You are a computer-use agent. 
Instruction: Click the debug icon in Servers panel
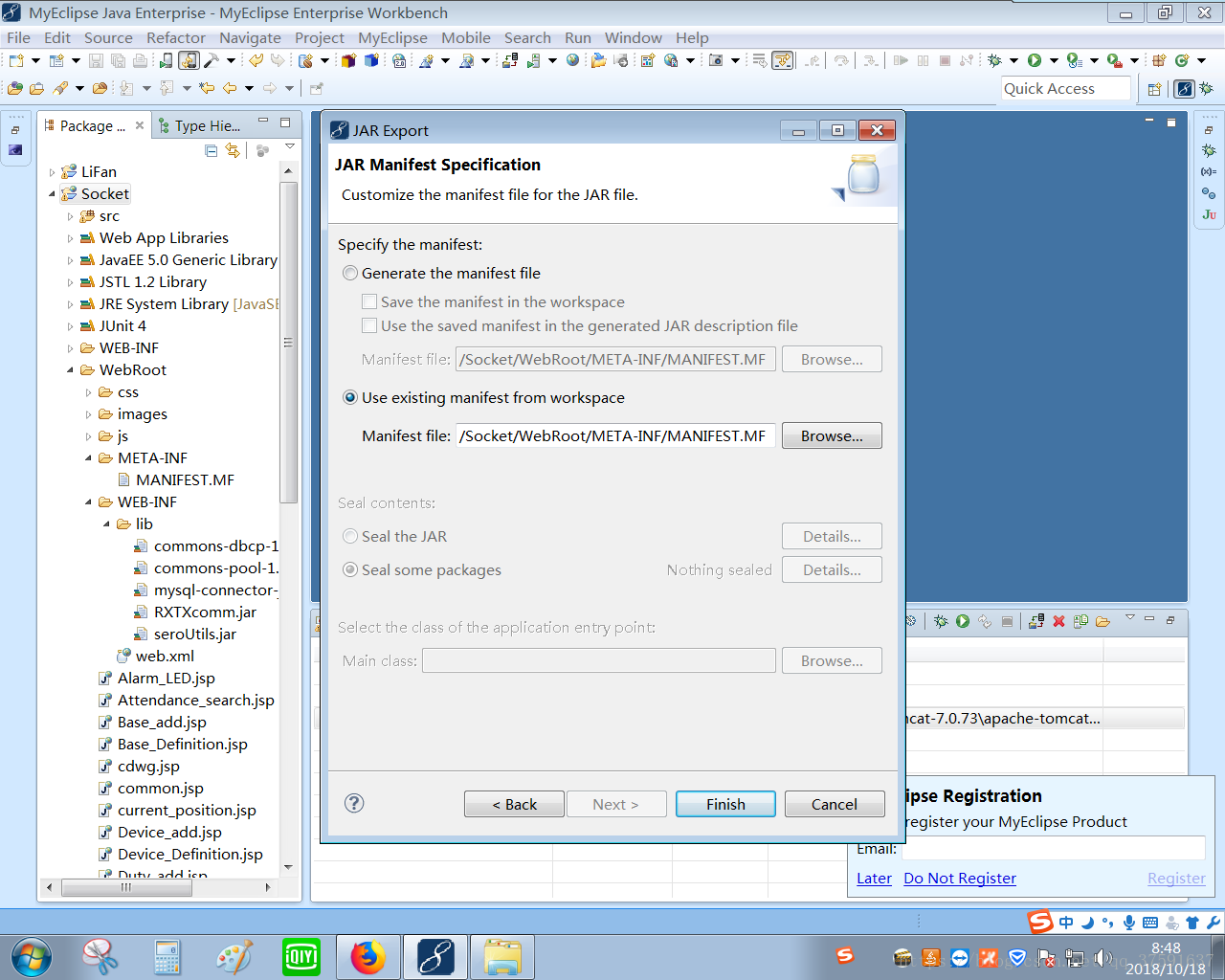pyautogui.click(x=941, y=621)
